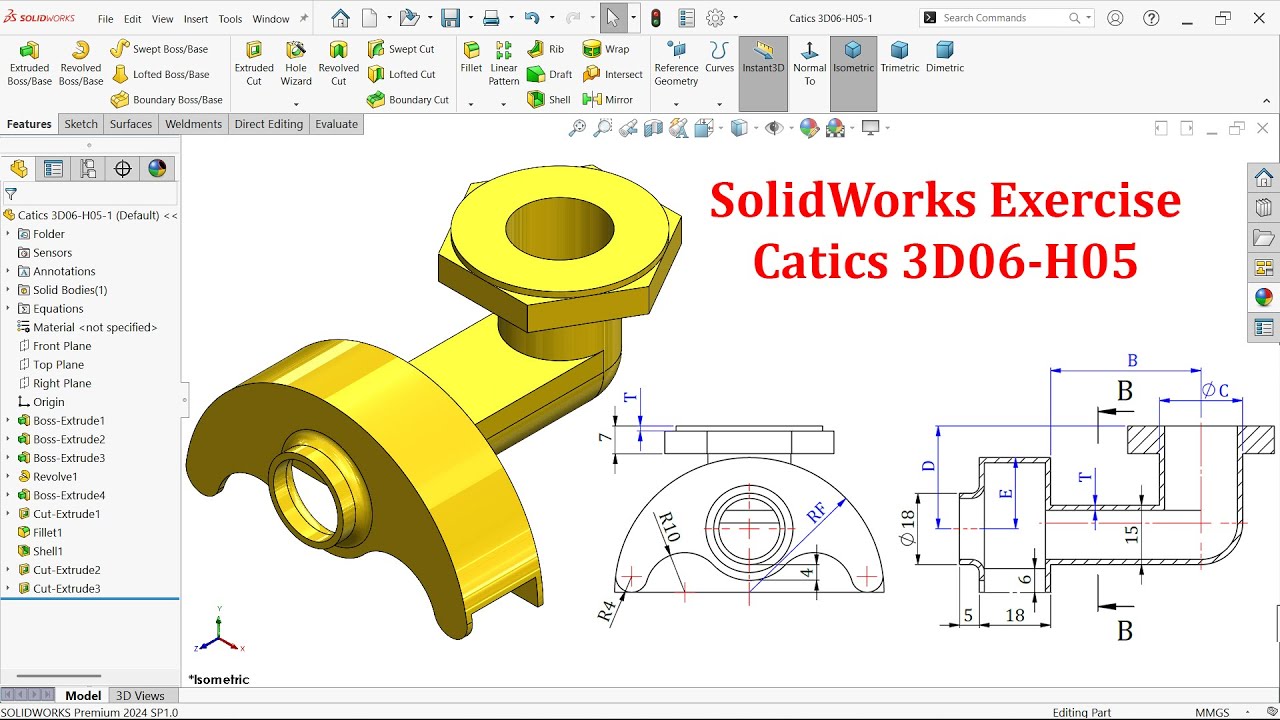Click the Save icon
This screenshot has height=720, width=1280.
coord(450,18)
